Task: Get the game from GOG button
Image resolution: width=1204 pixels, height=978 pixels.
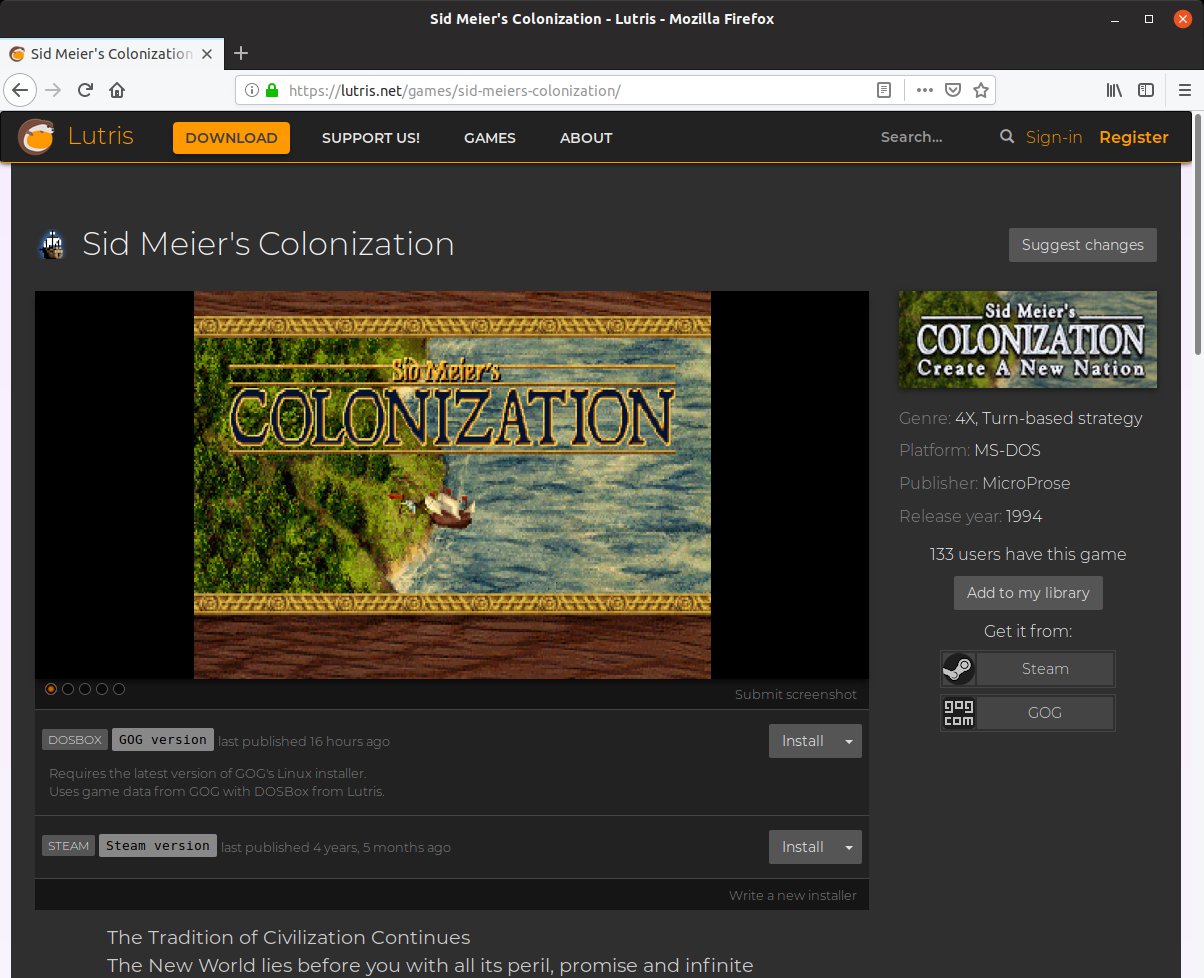Action: [1045, 713]
